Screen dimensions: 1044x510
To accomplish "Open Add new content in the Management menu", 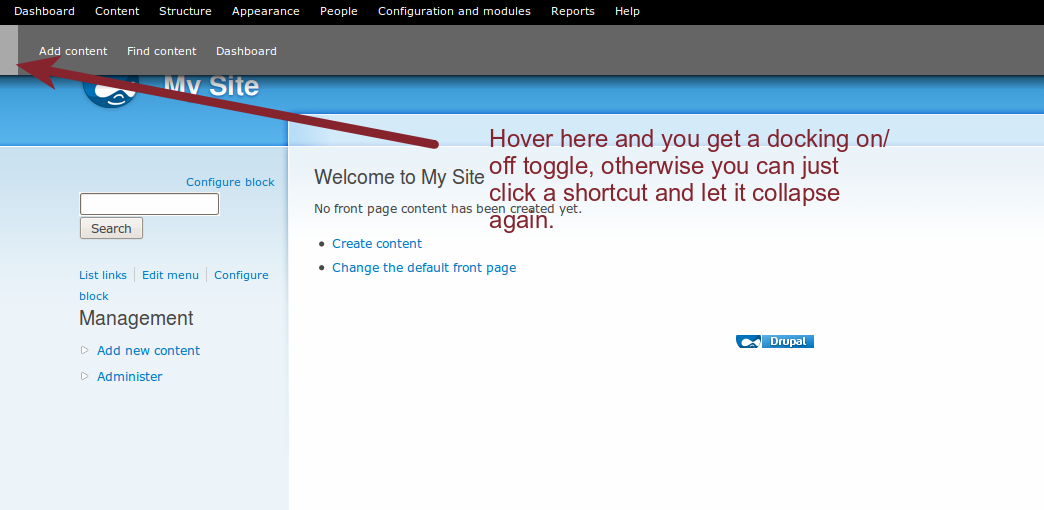I will tap(148, 351).
